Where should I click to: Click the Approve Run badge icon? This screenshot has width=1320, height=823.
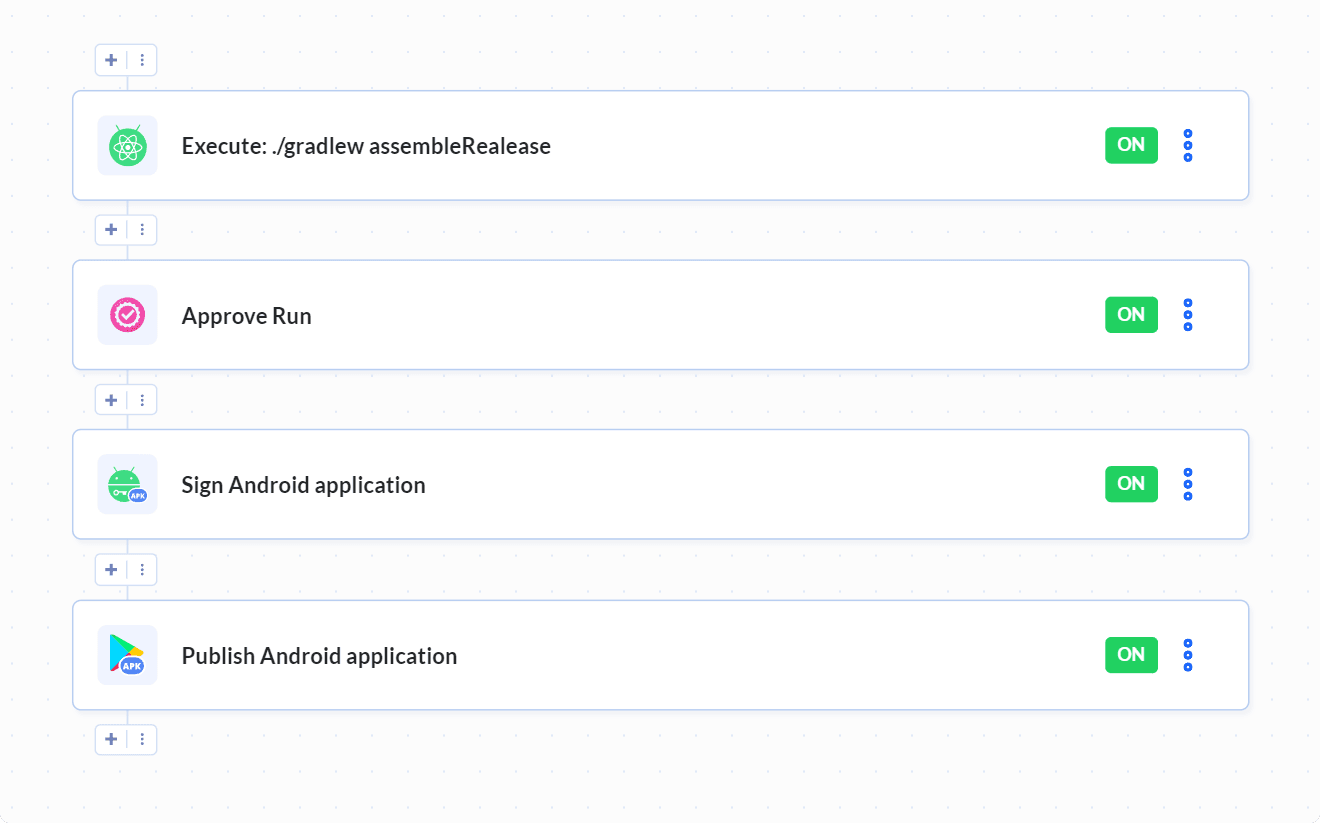[127, 314]
